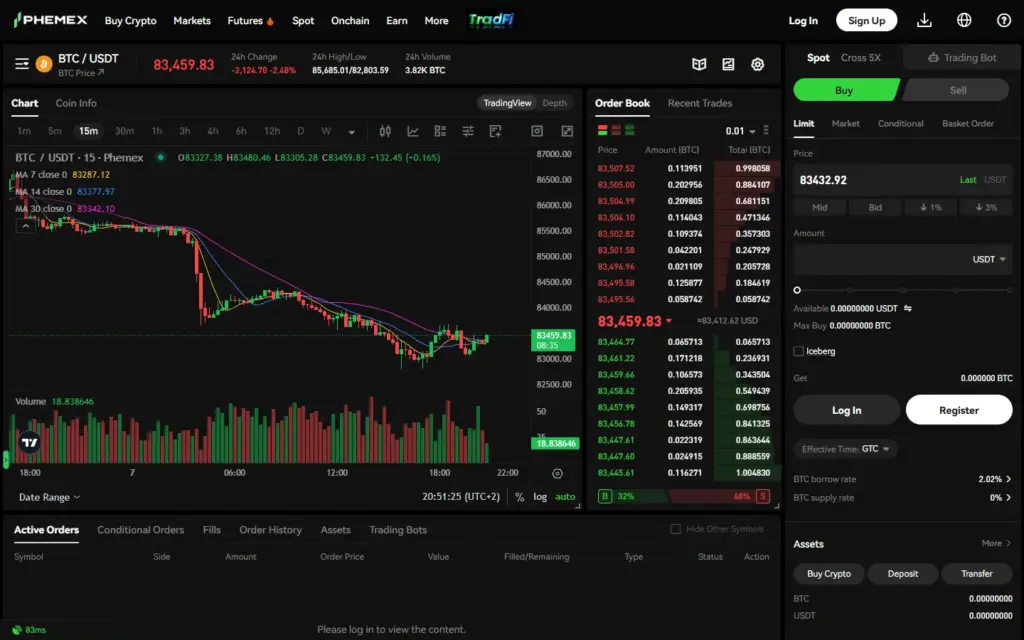Screen dimensions: 1024x640
Task: Open the 0.01 price grouping dropdown
Action: point(740,131)
